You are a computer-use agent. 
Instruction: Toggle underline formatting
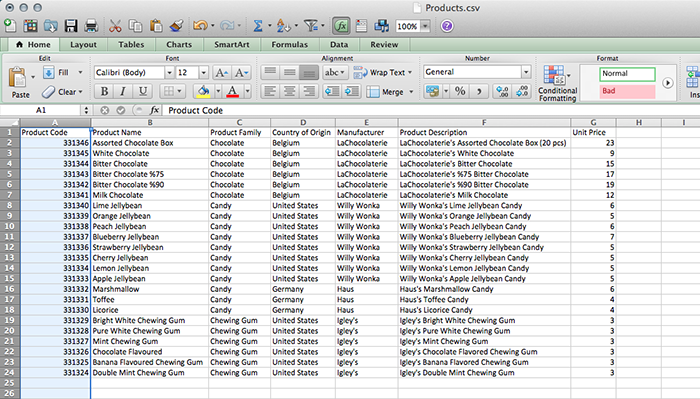pyautogui.click(x=143, y=91)
